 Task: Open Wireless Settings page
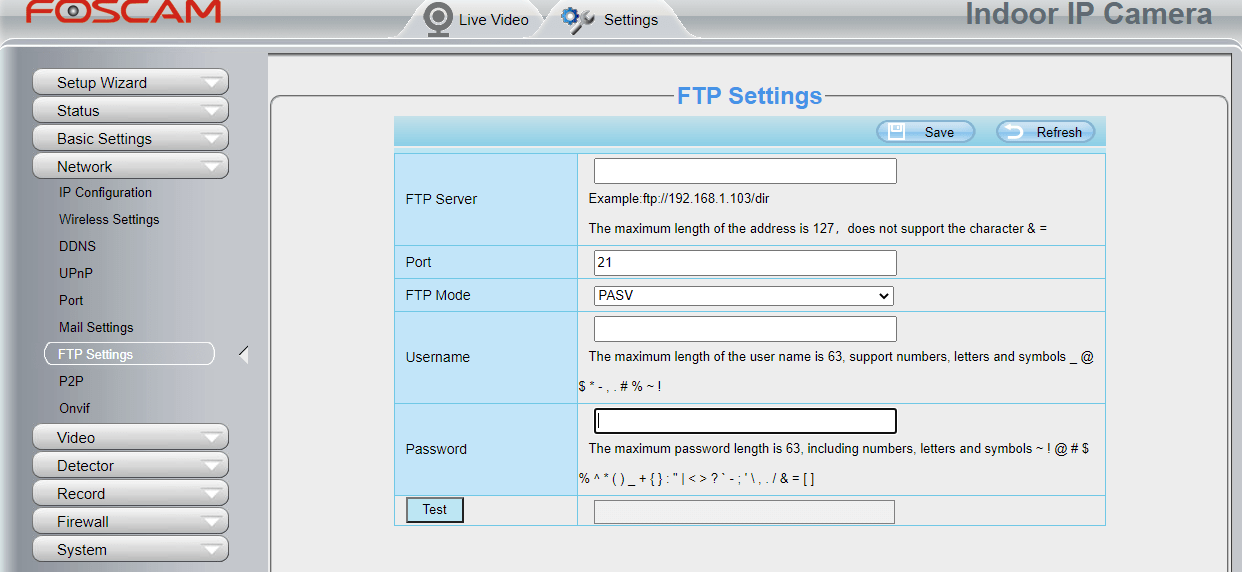pyautogui.click(x=109, y=220)
